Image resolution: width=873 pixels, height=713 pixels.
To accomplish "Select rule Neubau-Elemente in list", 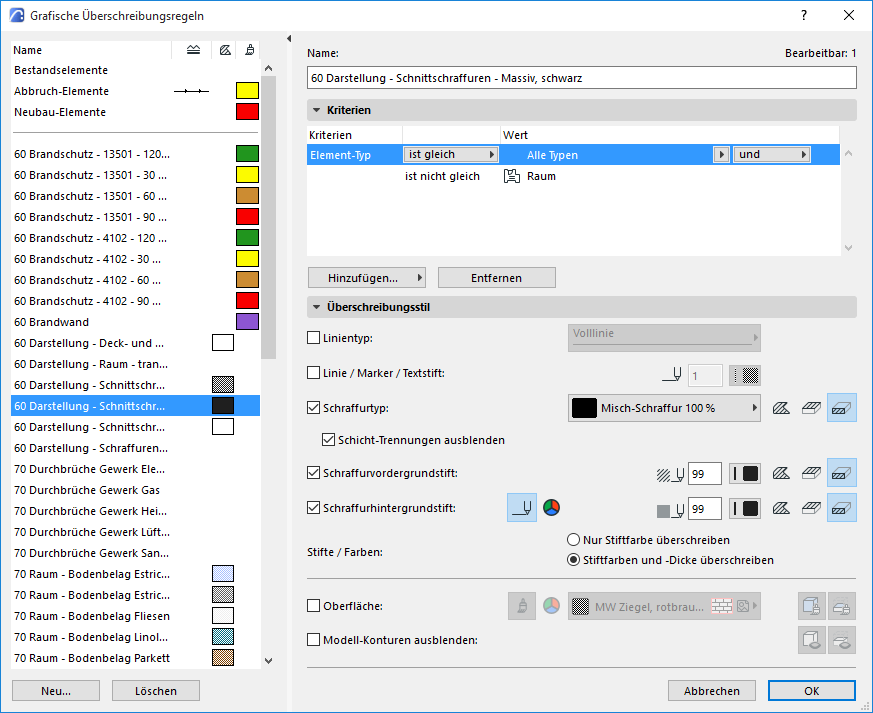I will 135,112.
